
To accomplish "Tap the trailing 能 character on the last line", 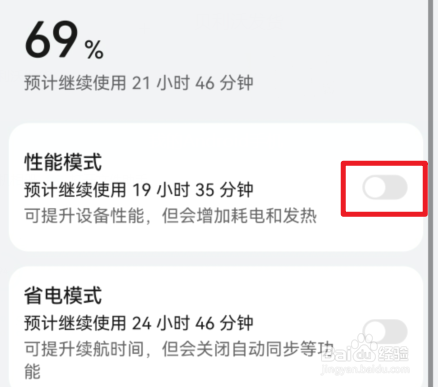I will click(33, 372).
